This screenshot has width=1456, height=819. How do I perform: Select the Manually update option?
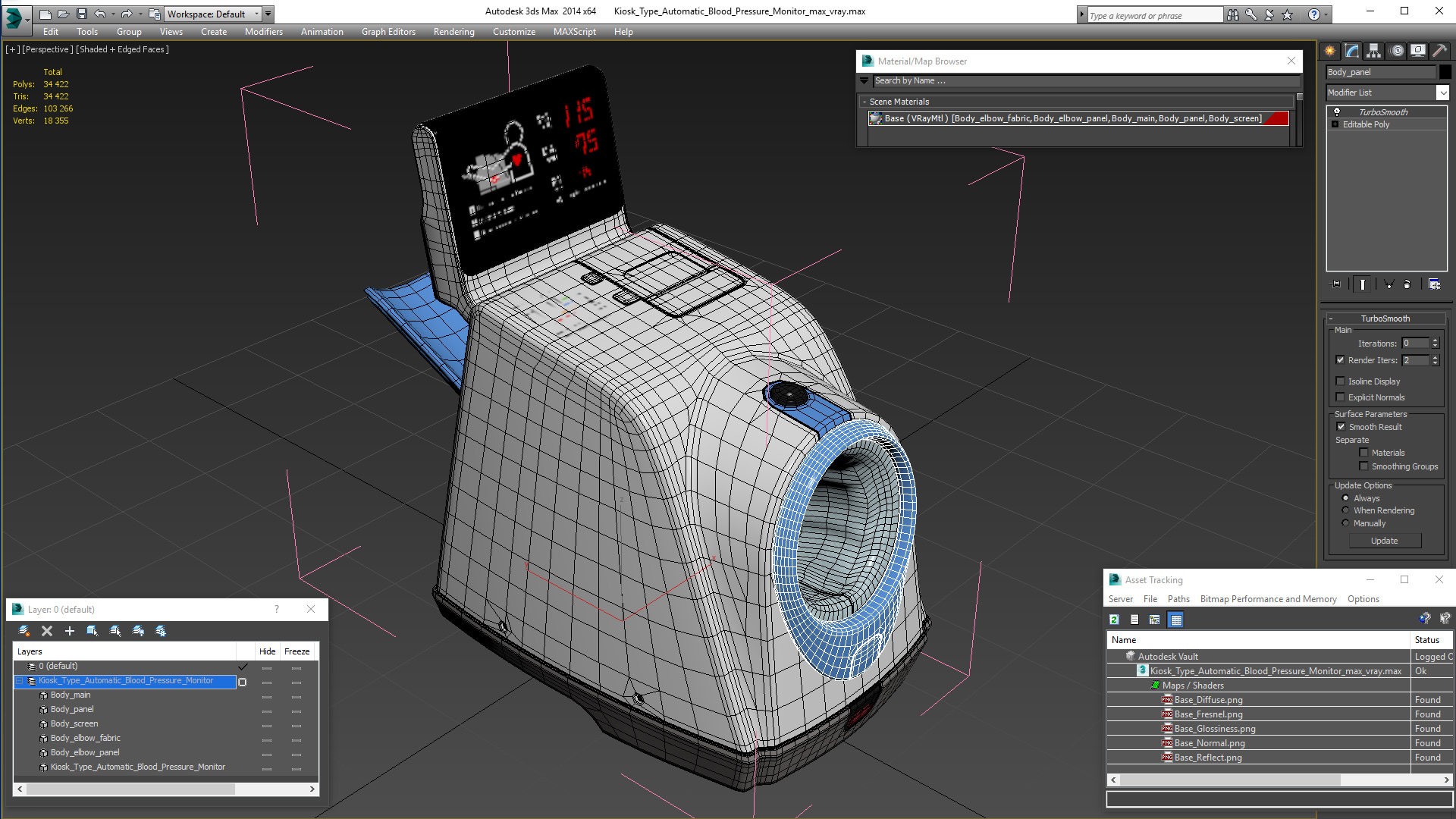[x=1345, y=523]
